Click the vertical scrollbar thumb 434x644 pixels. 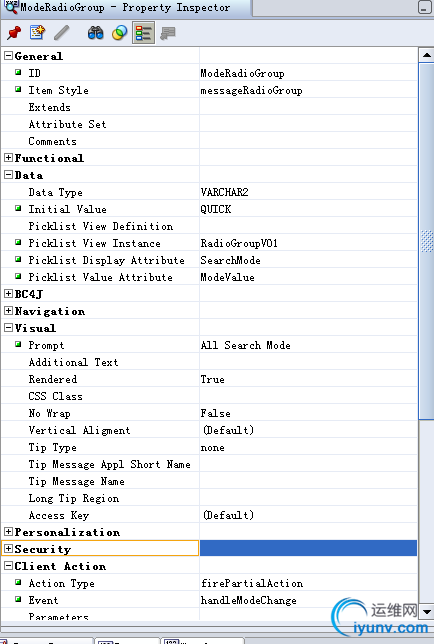tap(426, 241)
